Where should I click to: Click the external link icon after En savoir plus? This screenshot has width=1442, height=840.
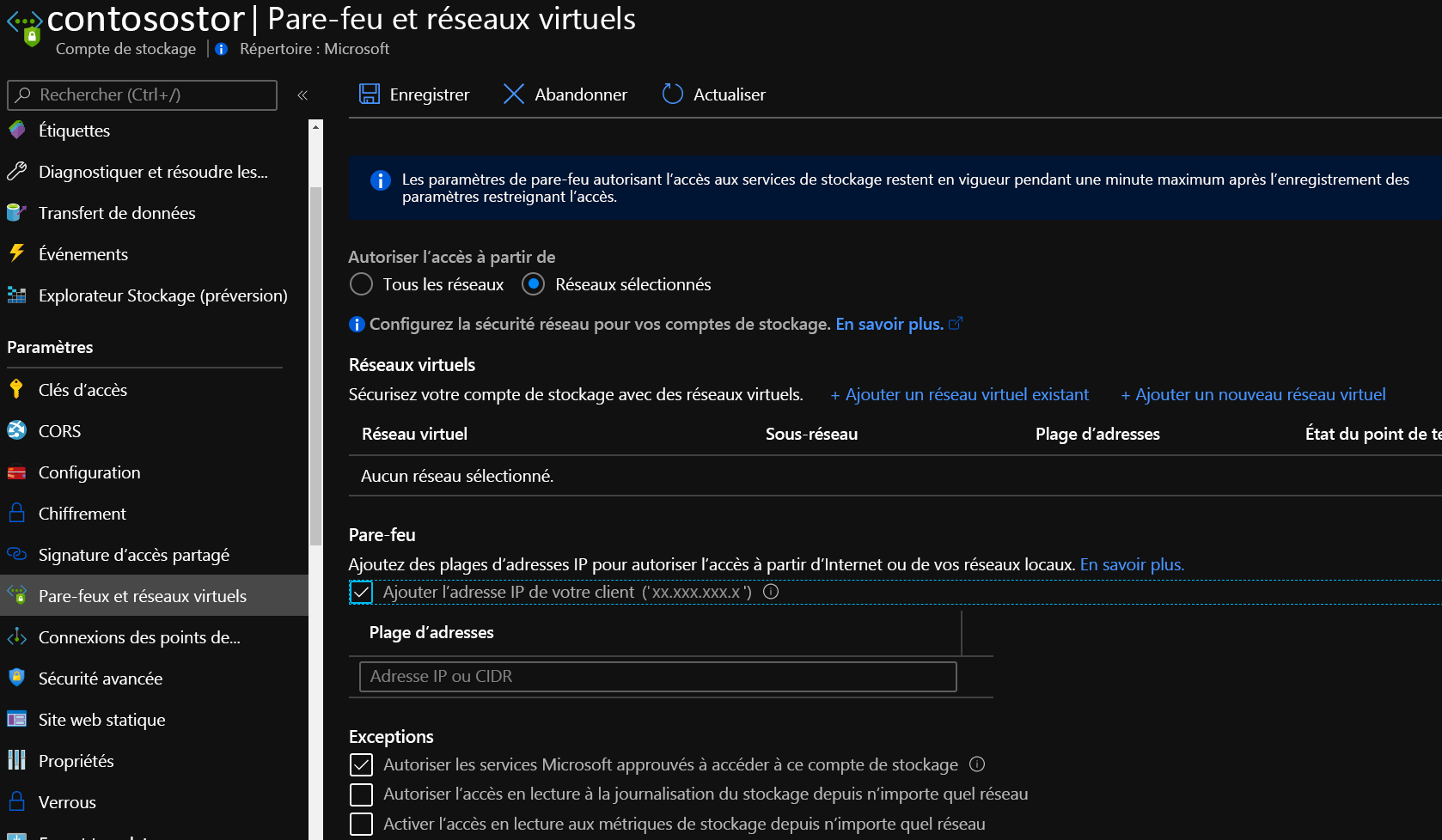point(956,324)
